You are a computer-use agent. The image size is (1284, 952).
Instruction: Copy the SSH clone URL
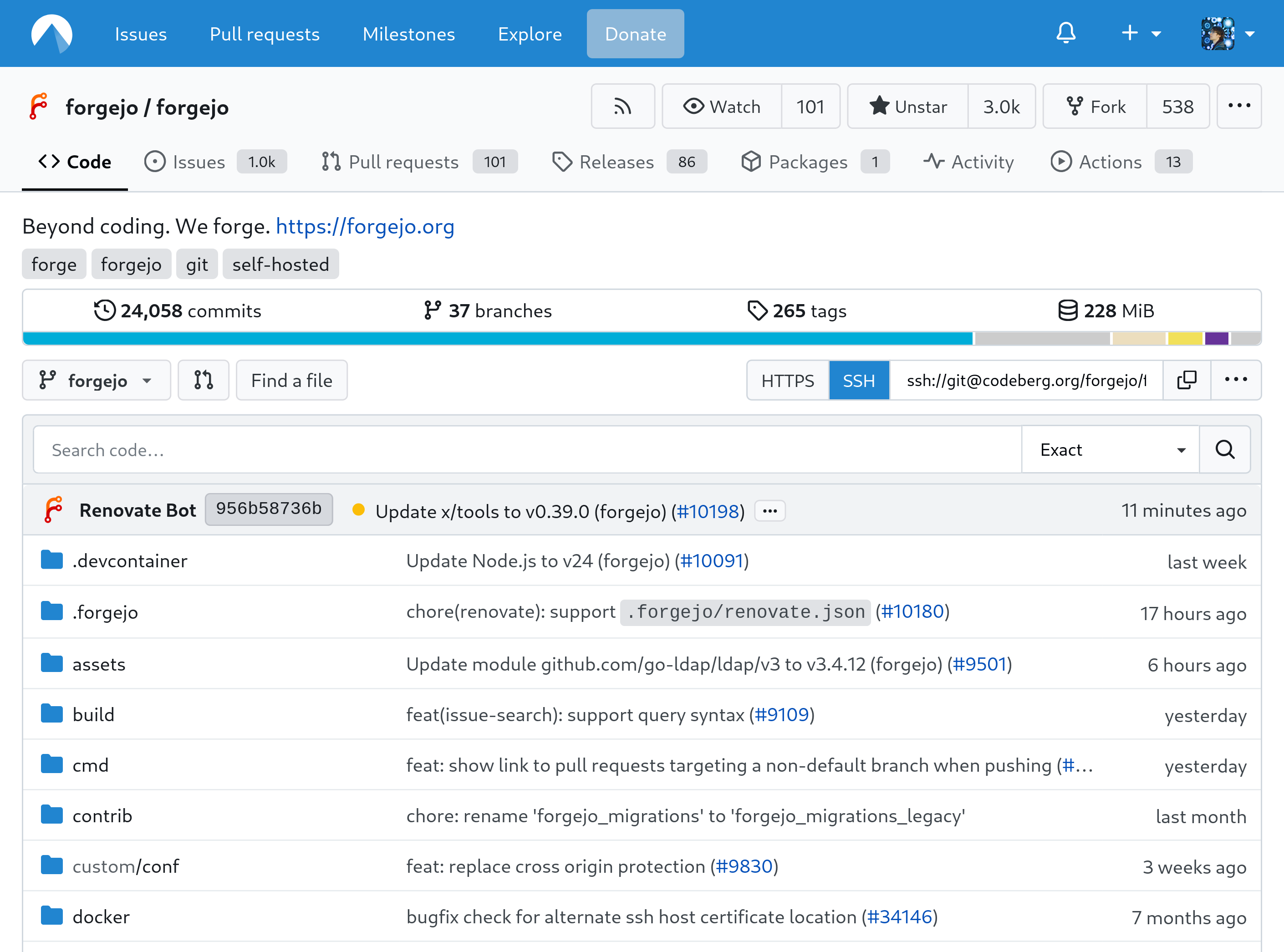pos(1187,380)
